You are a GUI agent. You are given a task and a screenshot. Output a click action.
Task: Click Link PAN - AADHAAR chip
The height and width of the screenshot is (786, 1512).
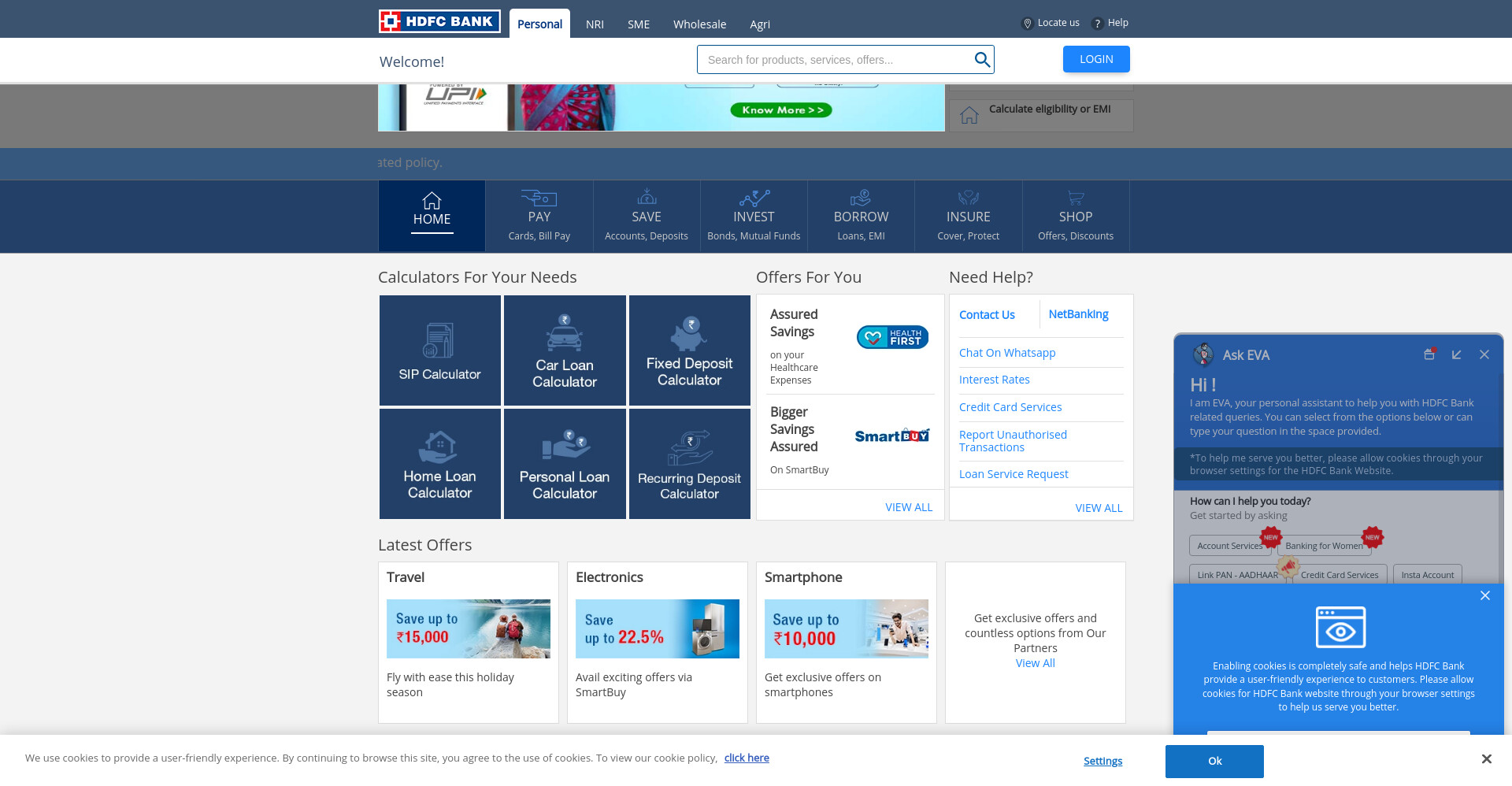click(x=1237, y=575)
